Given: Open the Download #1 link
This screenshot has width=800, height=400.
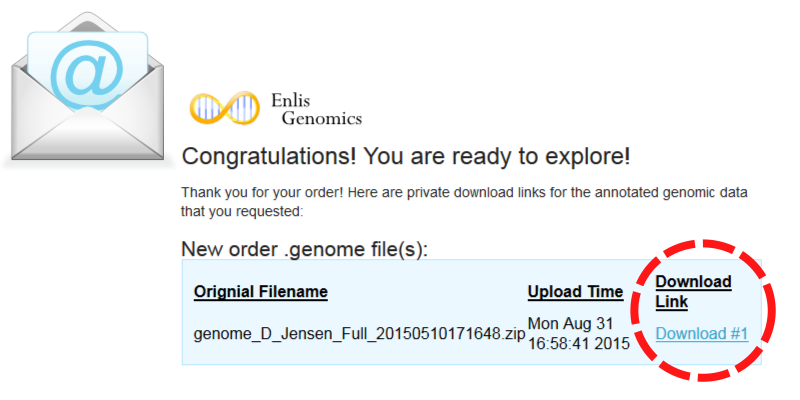Looking at the screenshot, I should pyautogui.click(x=702, y=333).
